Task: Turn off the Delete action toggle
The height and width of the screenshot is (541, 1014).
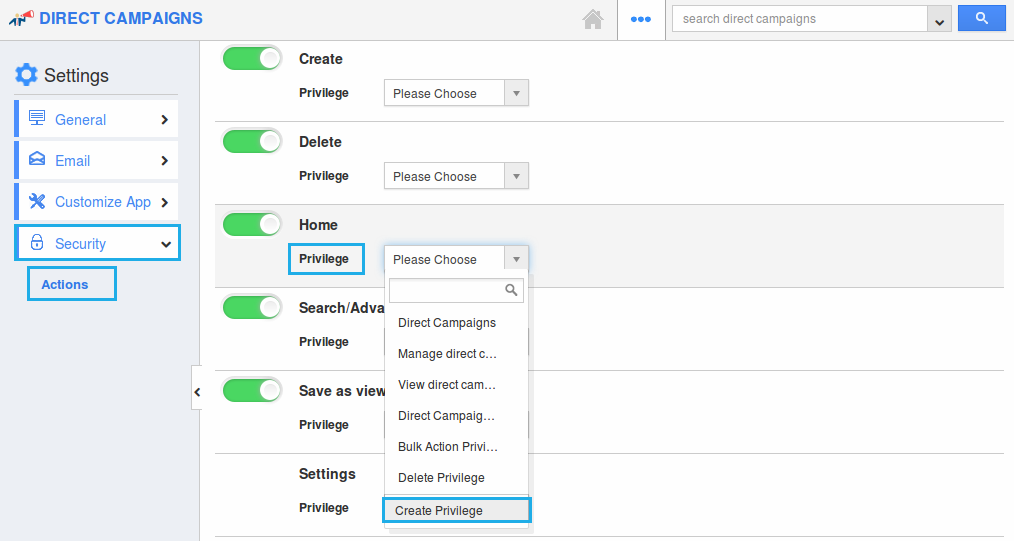Action: tap(252, 142)
